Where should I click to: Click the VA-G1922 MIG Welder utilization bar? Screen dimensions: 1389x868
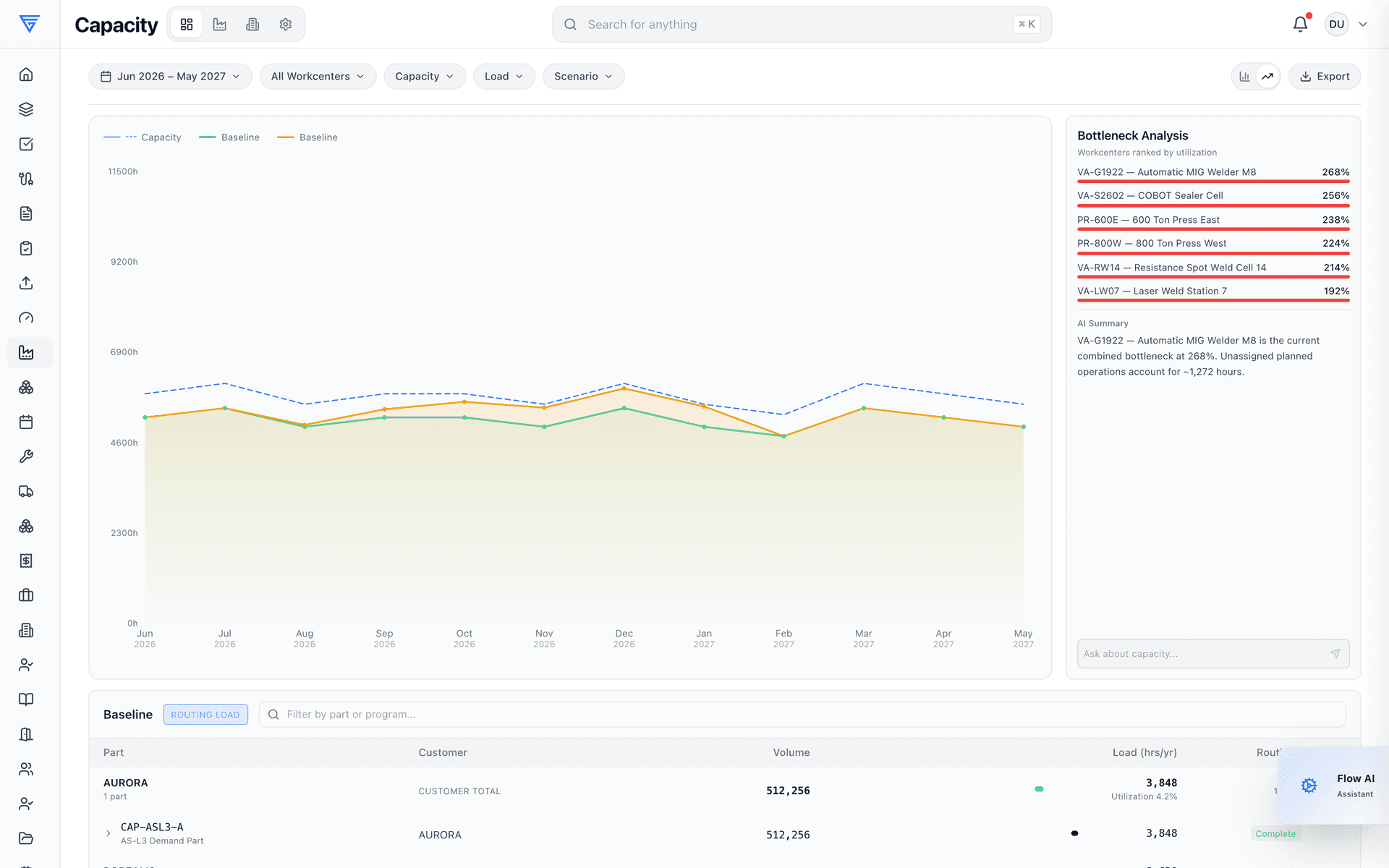tap(1213, 182)
